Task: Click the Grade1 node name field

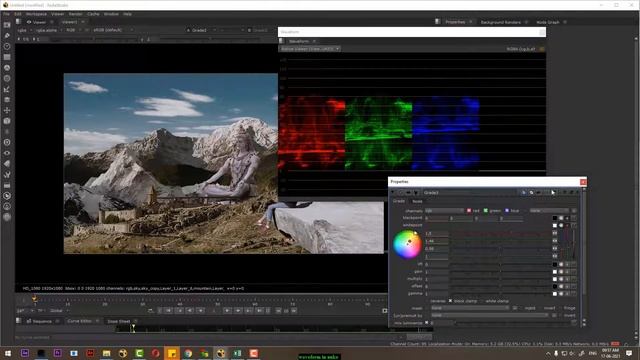Action: click(x=469, y=193)
